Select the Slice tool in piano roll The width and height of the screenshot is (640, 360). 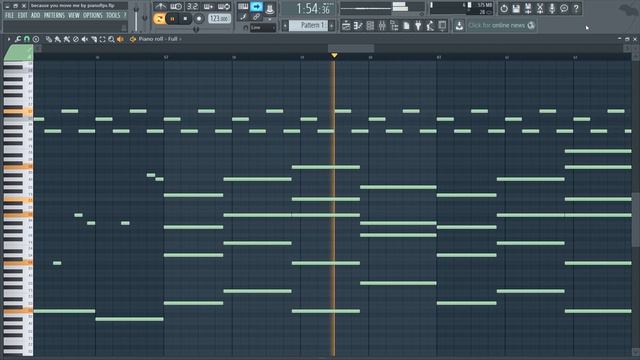point(93,39)
